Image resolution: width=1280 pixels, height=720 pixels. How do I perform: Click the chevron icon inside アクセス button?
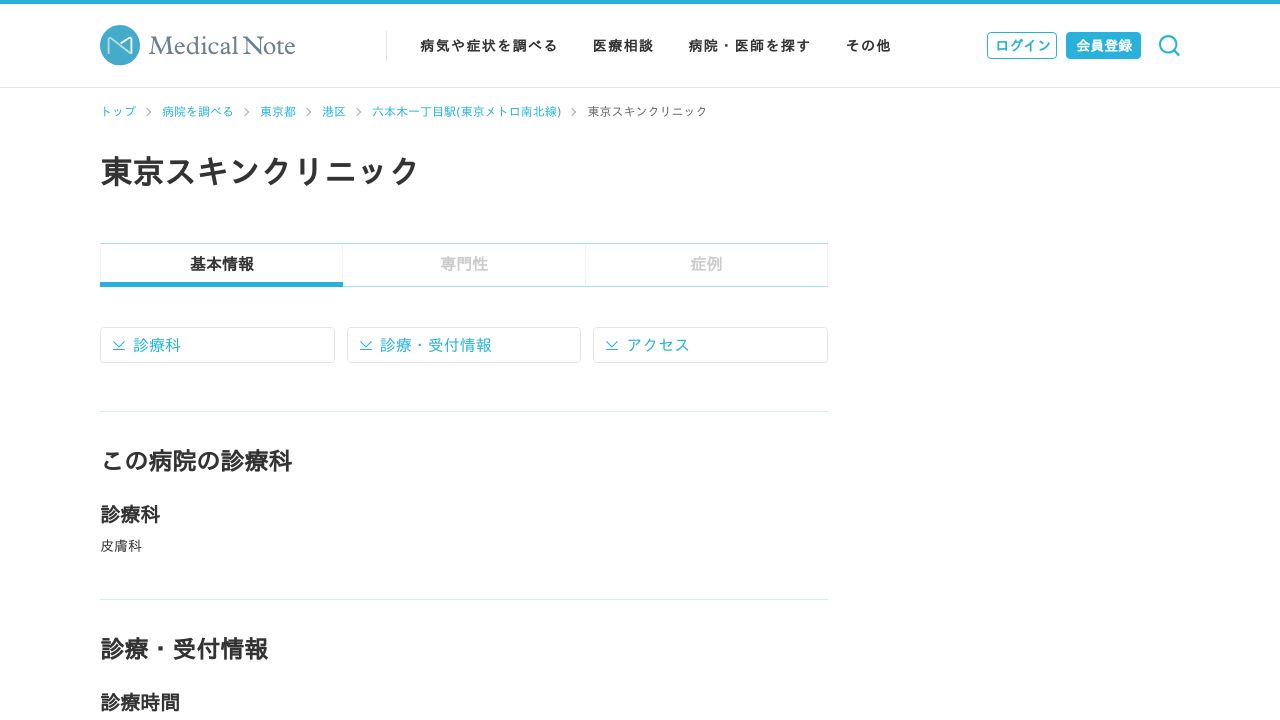coord(612,345)
